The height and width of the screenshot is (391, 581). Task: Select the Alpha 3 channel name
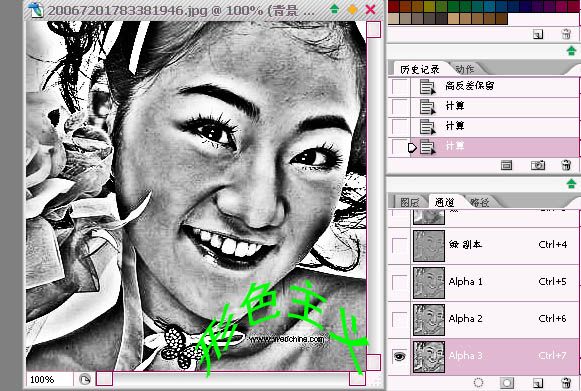click(465, 356)
